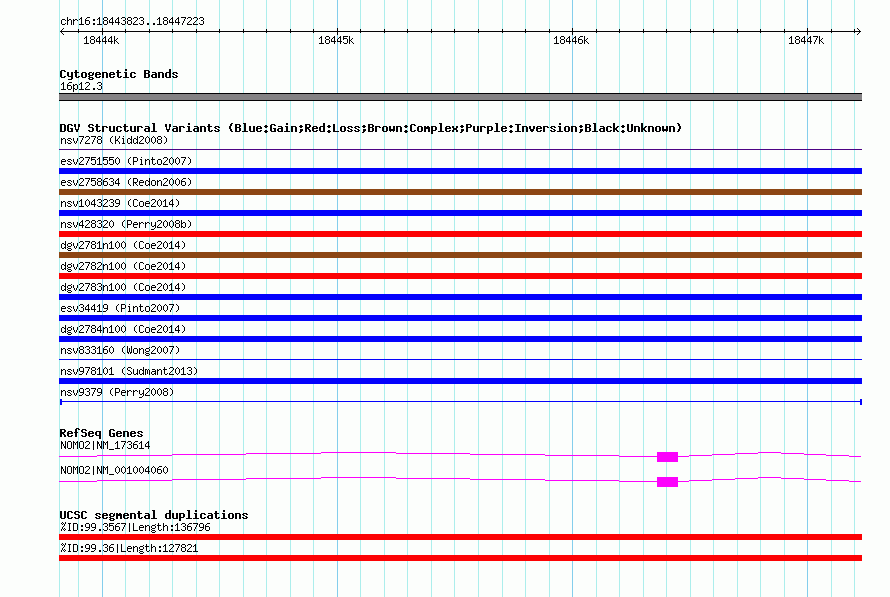Click the blue esv34419 gain bar
Viewport: 890px width, 597px height.
pos(460,318)
